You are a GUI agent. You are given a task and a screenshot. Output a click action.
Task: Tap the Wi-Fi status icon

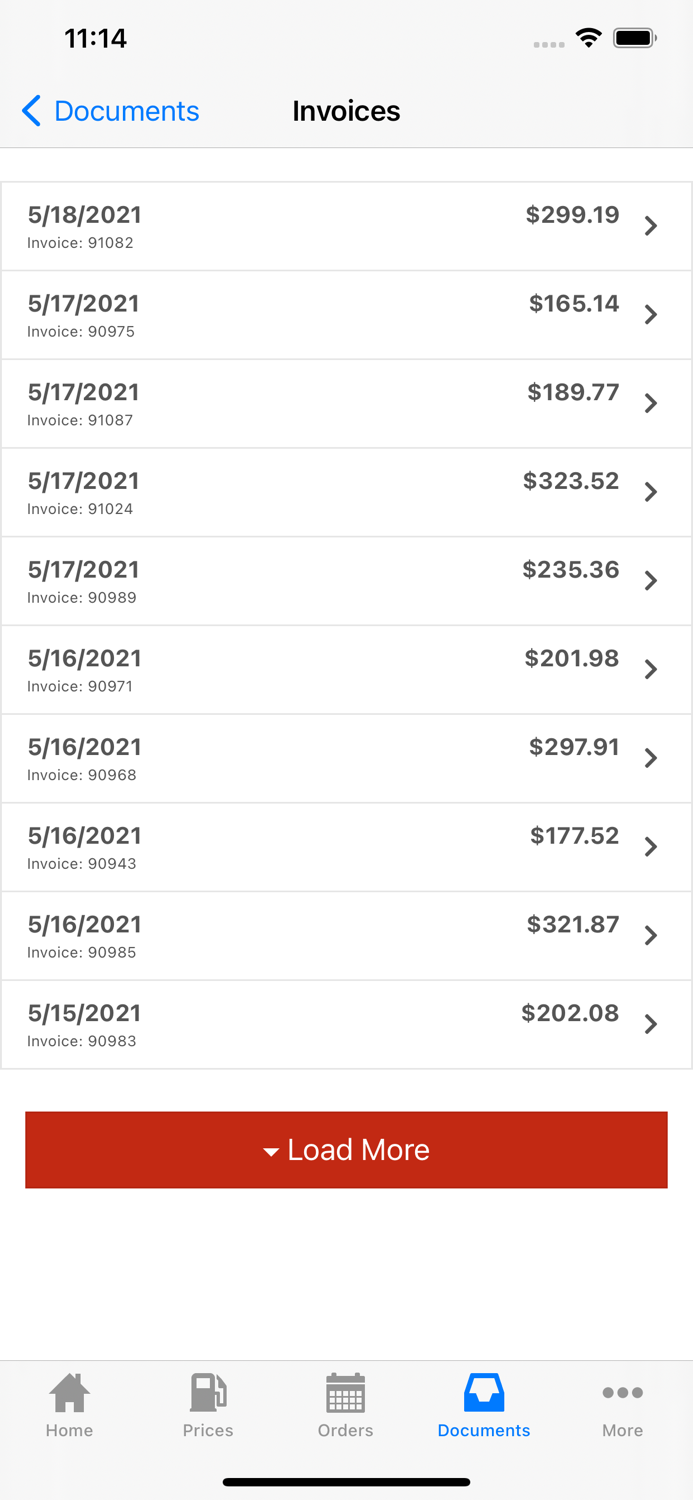coord(588,39)
